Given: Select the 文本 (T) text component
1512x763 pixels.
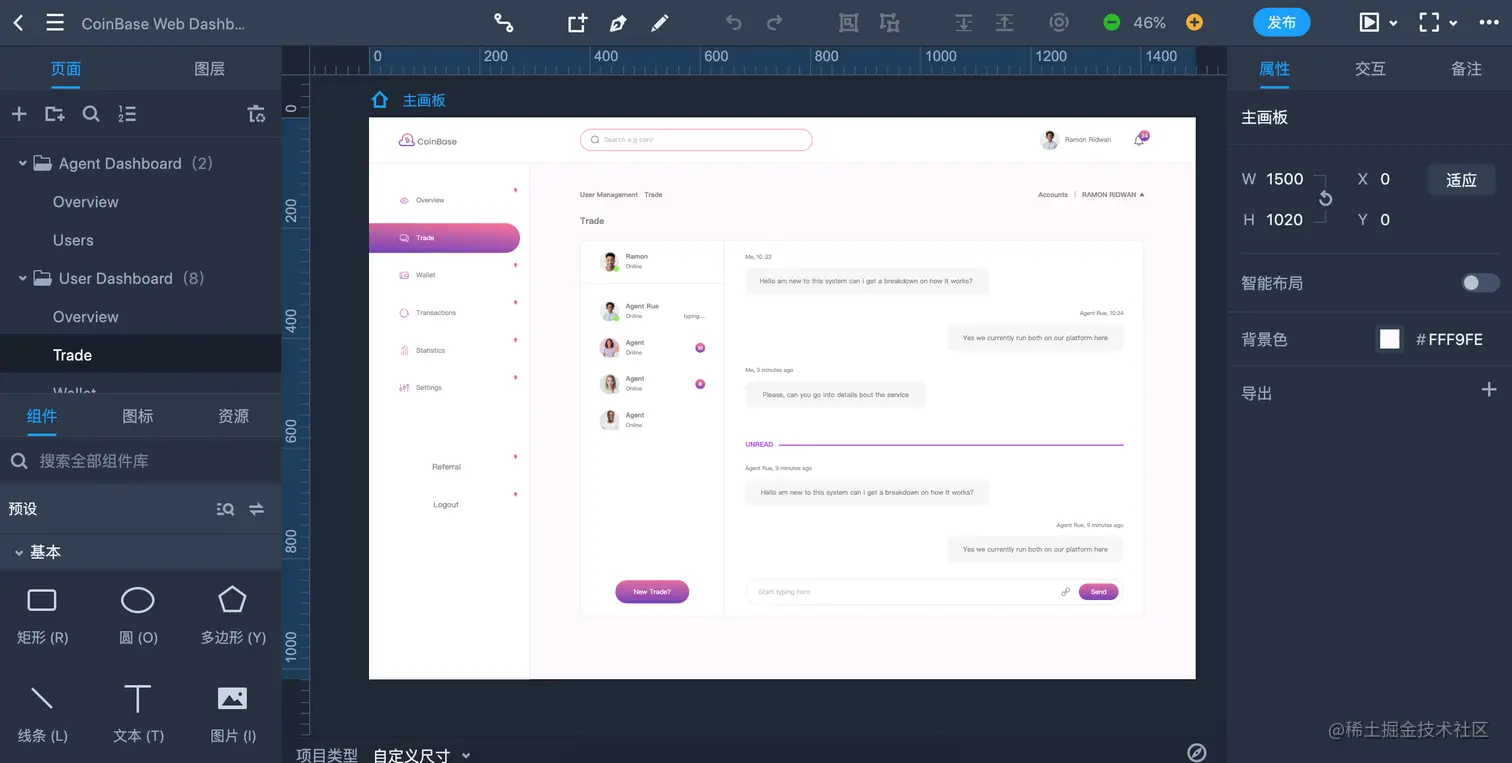Looking at the screenshot, I should [138, 713].
